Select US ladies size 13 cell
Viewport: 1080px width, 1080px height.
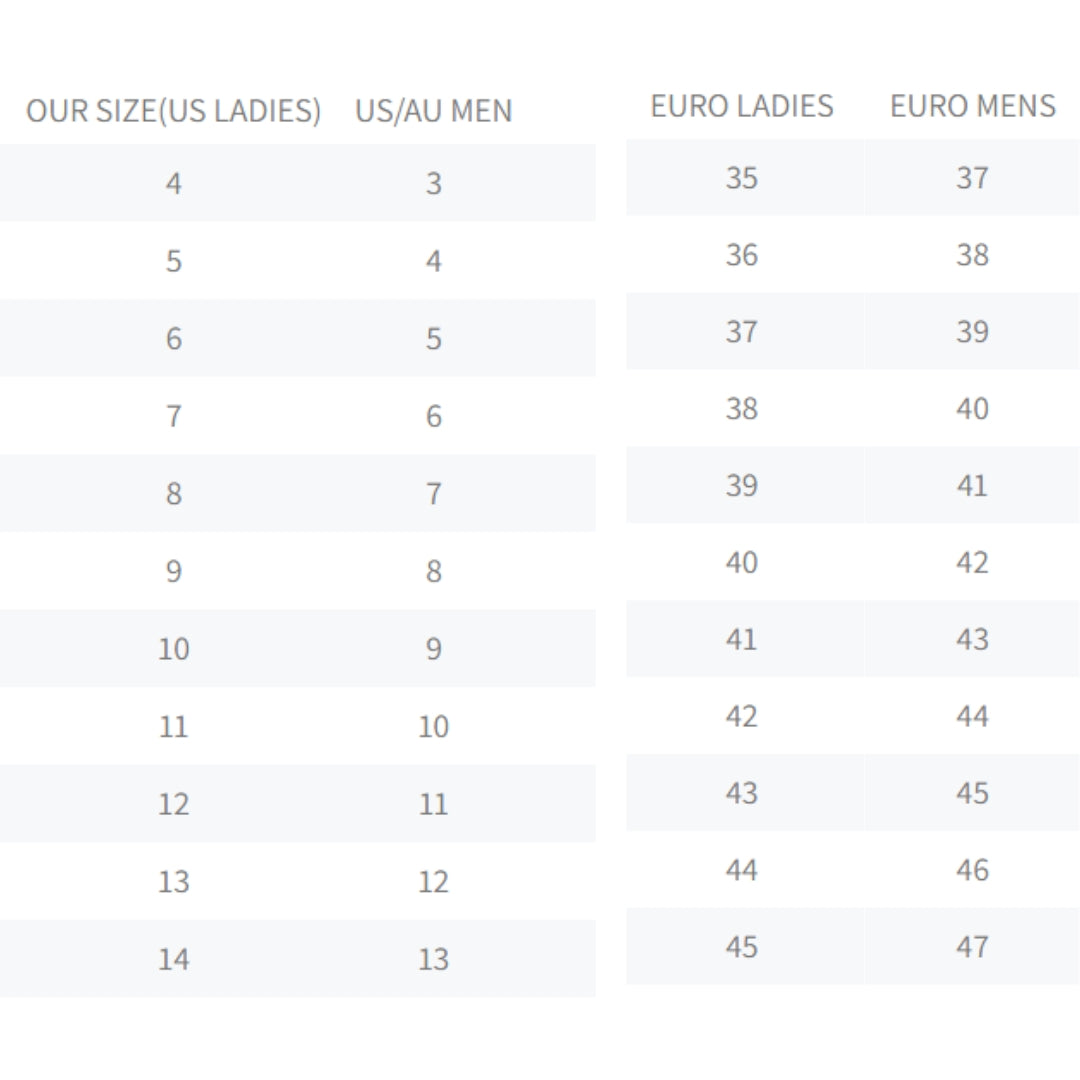click(x=174, y=882)
